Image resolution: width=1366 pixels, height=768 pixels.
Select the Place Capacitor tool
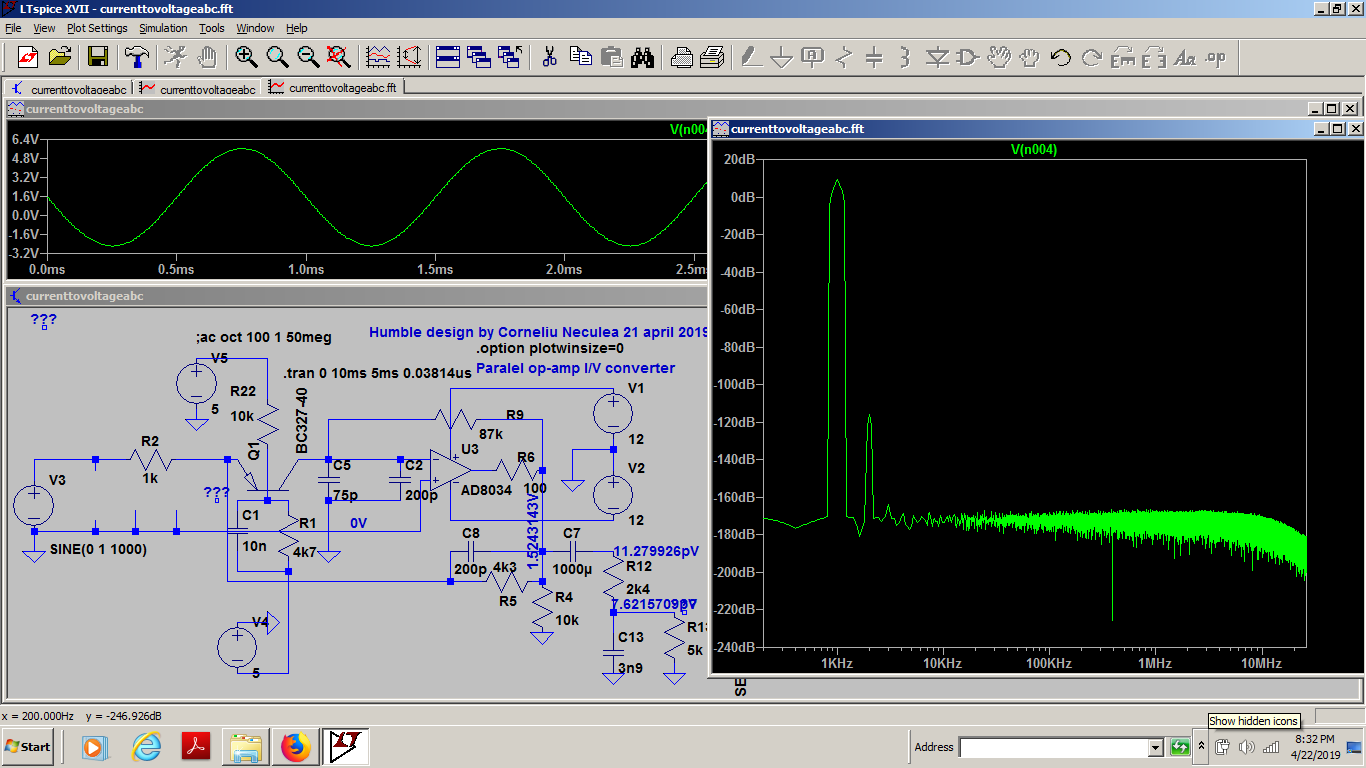click(x=875, y=56)
